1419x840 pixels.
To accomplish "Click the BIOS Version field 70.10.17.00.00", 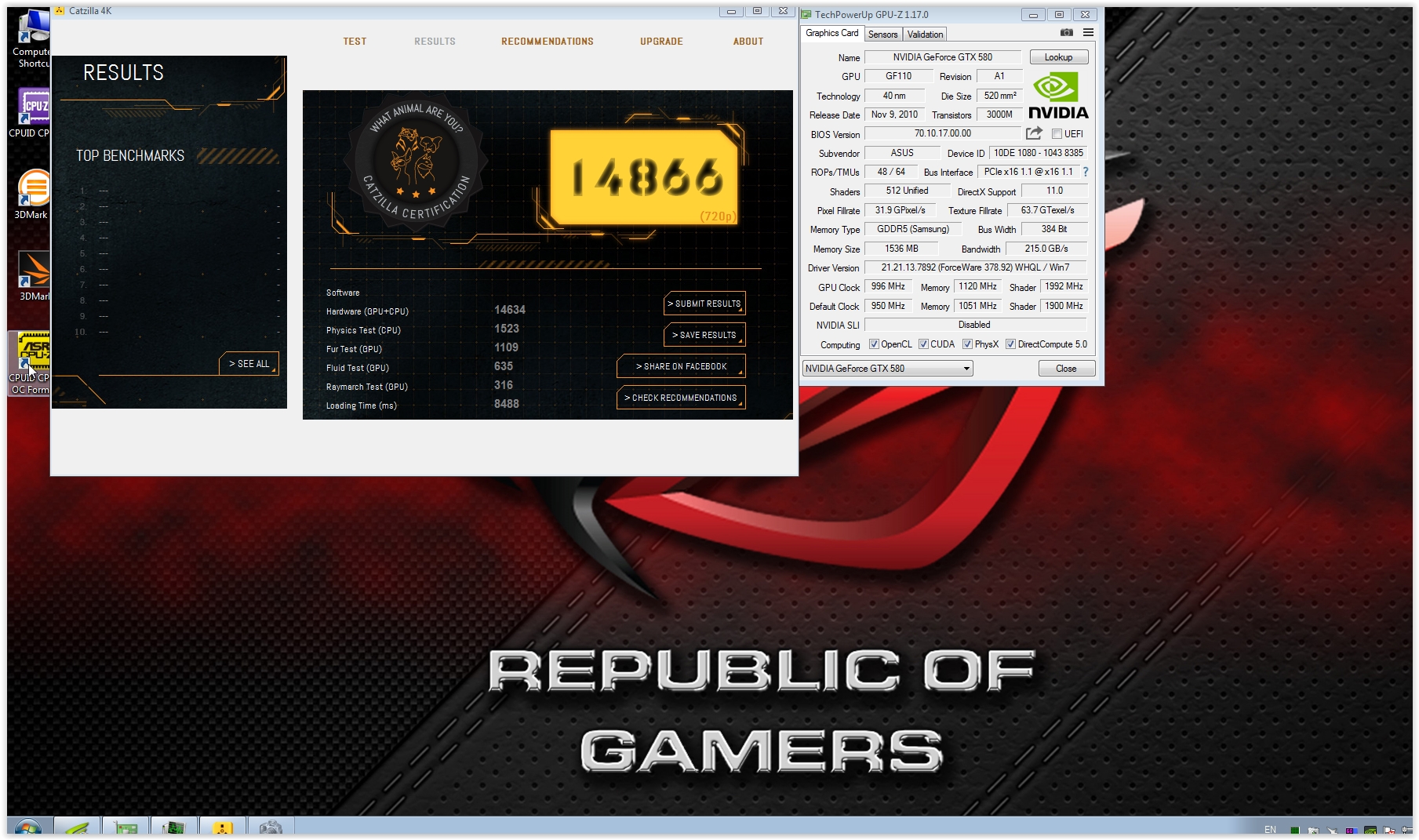I will click(942, 133).
